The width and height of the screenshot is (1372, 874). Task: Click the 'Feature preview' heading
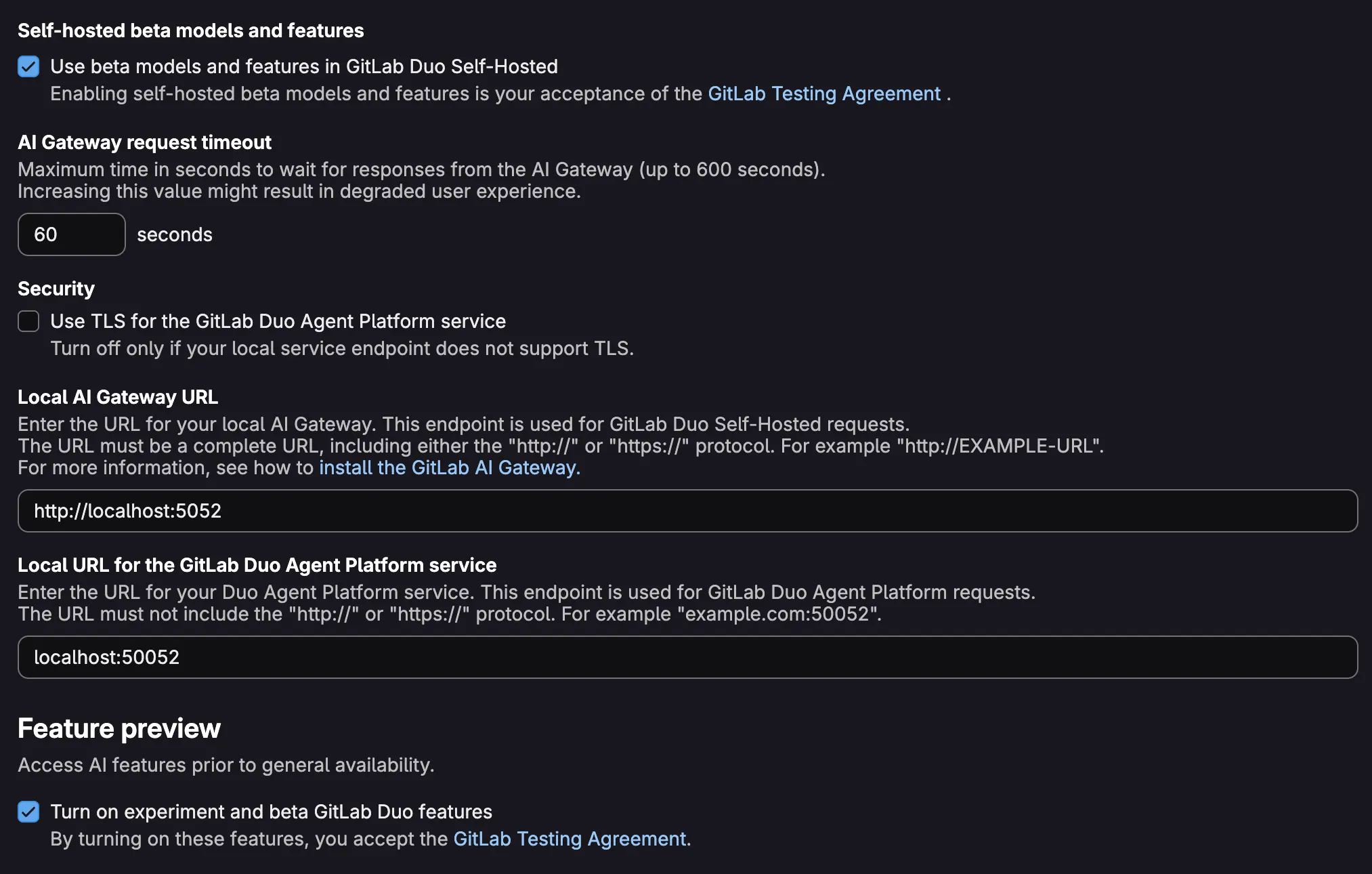(119, 728)
